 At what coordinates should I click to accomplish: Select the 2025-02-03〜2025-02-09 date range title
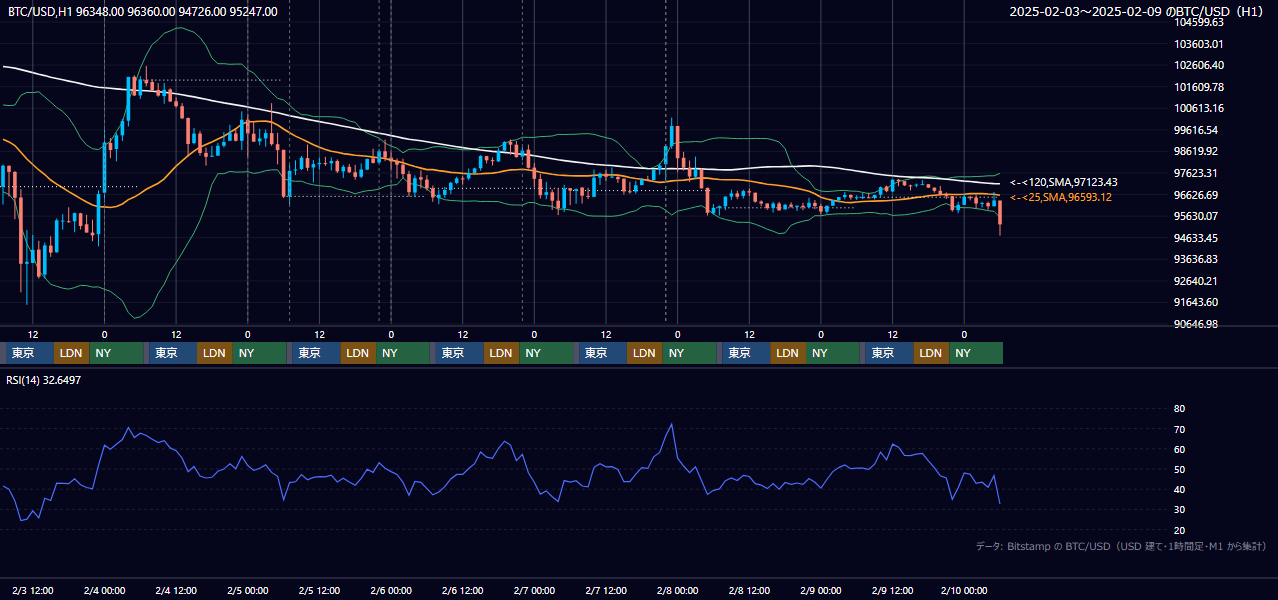[x=1139, y=11]
